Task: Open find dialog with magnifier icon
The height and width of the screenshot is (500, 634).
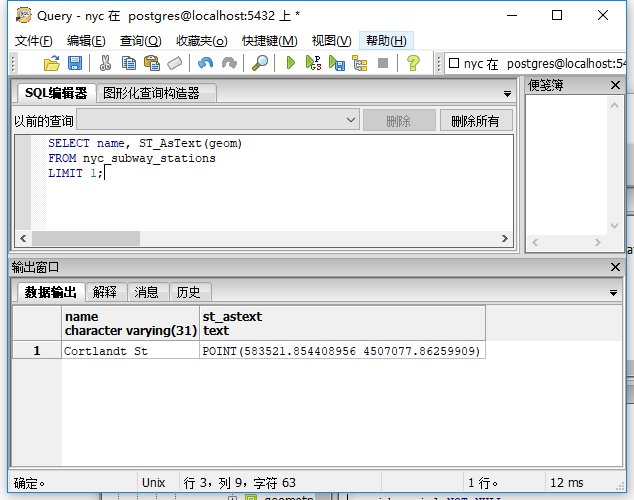Action: (260, 63)
